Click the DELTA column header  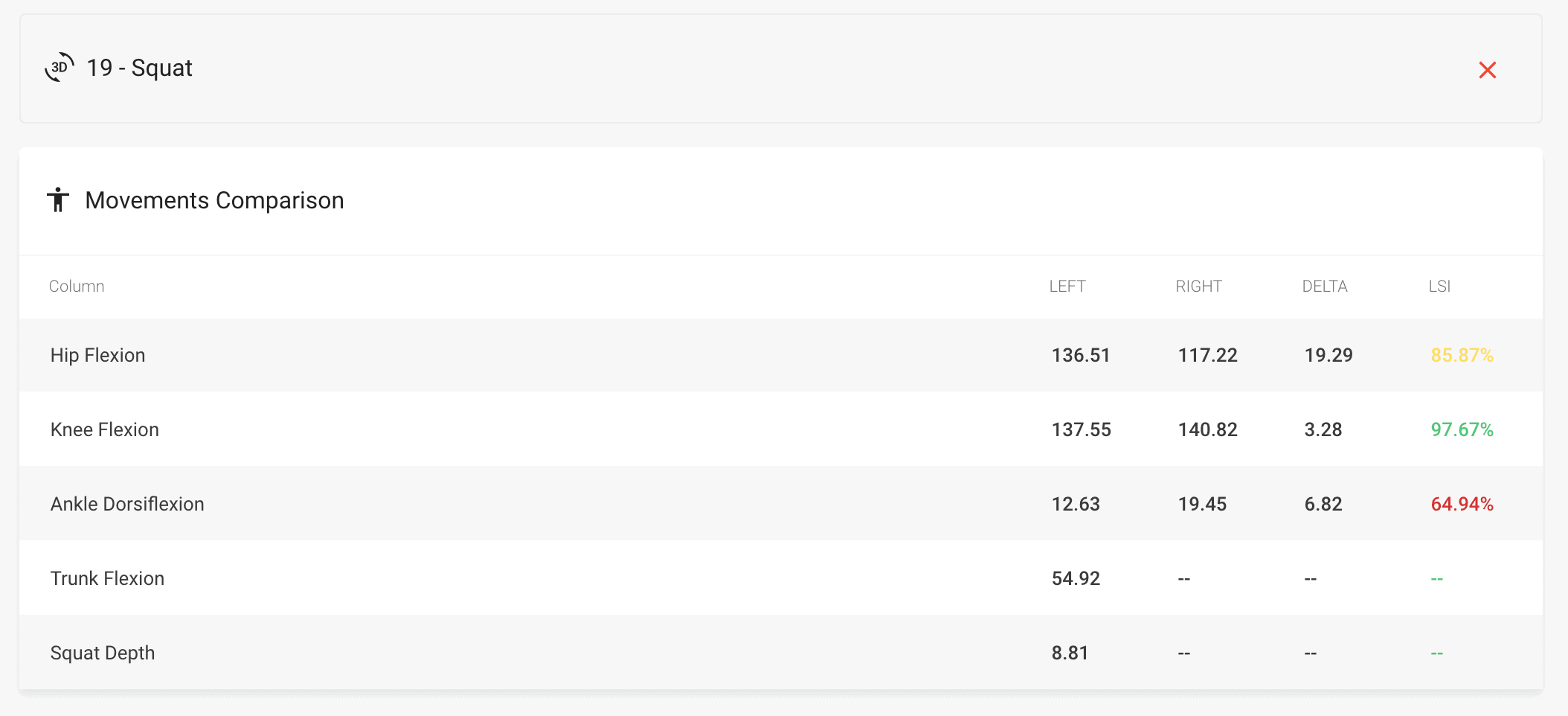point(1325,287)
